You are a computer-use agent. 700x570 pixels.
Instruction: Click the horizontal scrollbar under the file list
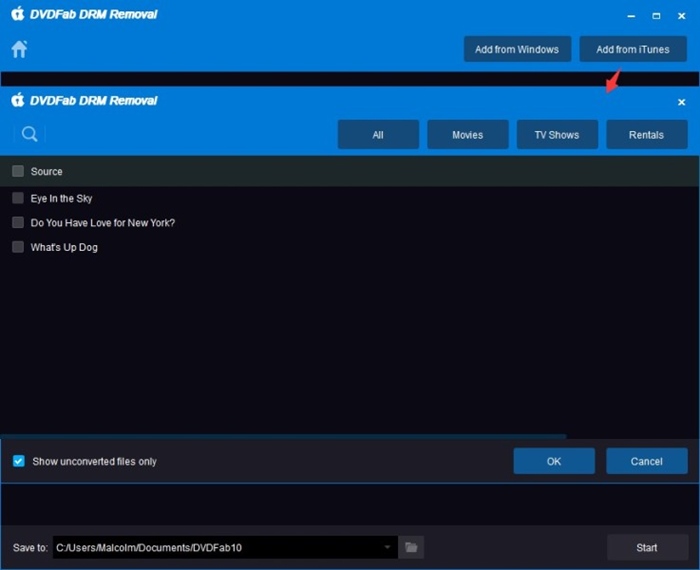[x=283, y=436]
